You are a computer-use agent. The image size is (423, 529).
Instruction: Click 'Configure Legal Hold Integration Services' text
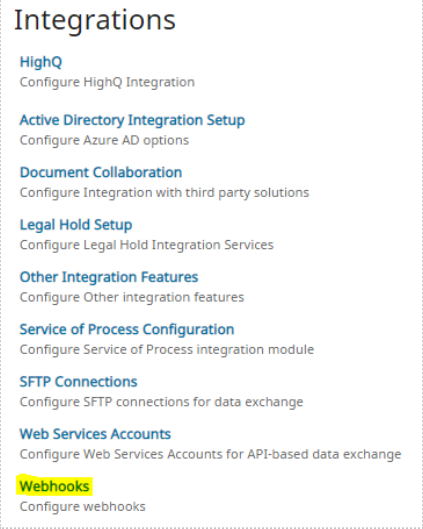147,245
